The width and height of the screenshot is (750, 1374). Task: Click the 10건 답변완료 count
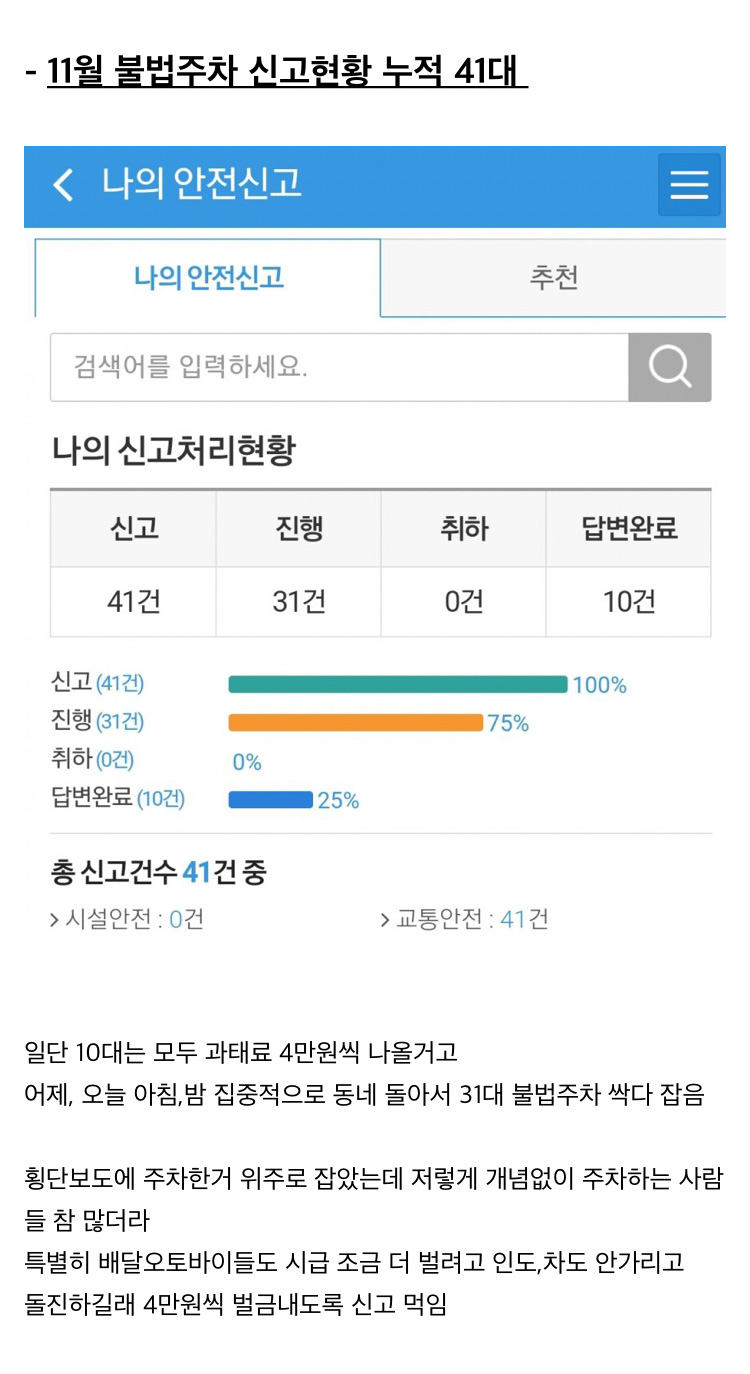click(x=628, y=601)
